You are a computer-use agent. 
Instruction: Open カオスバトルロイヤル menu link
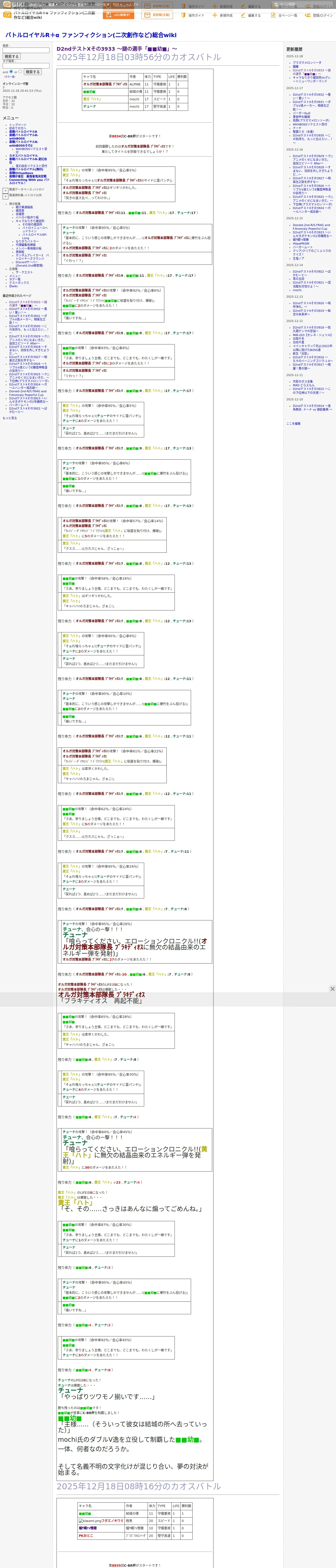[x=23, y=156]
